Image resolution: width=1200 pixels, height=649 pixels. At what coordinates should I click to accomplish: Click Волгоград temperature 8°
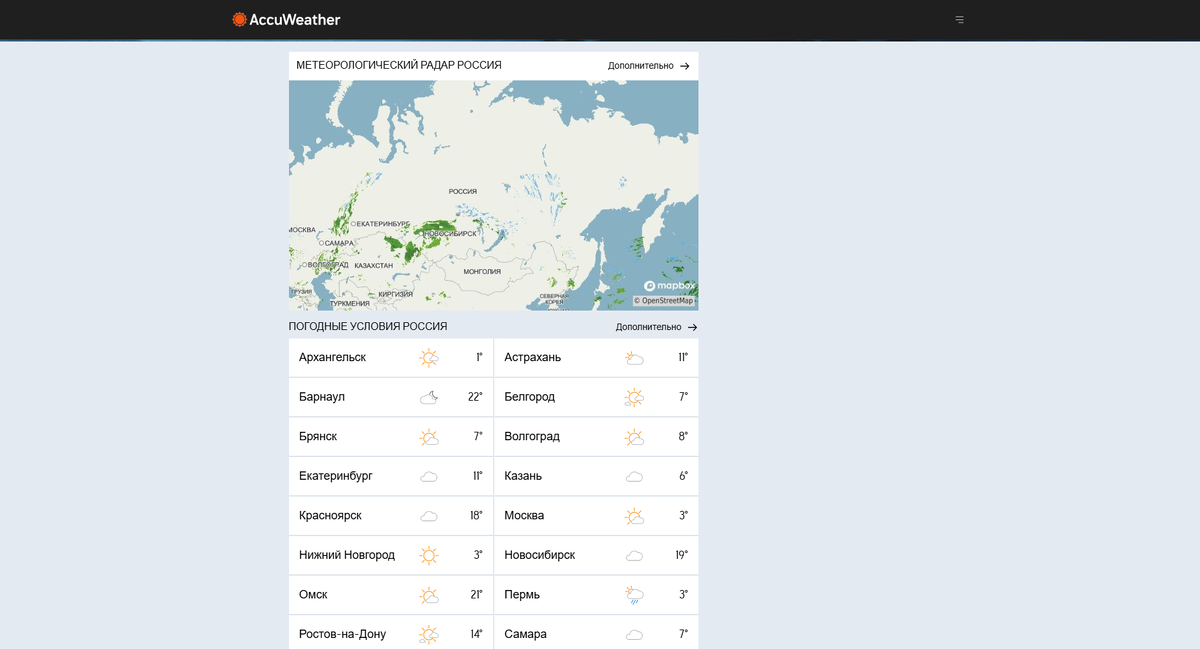pos(683,436)
